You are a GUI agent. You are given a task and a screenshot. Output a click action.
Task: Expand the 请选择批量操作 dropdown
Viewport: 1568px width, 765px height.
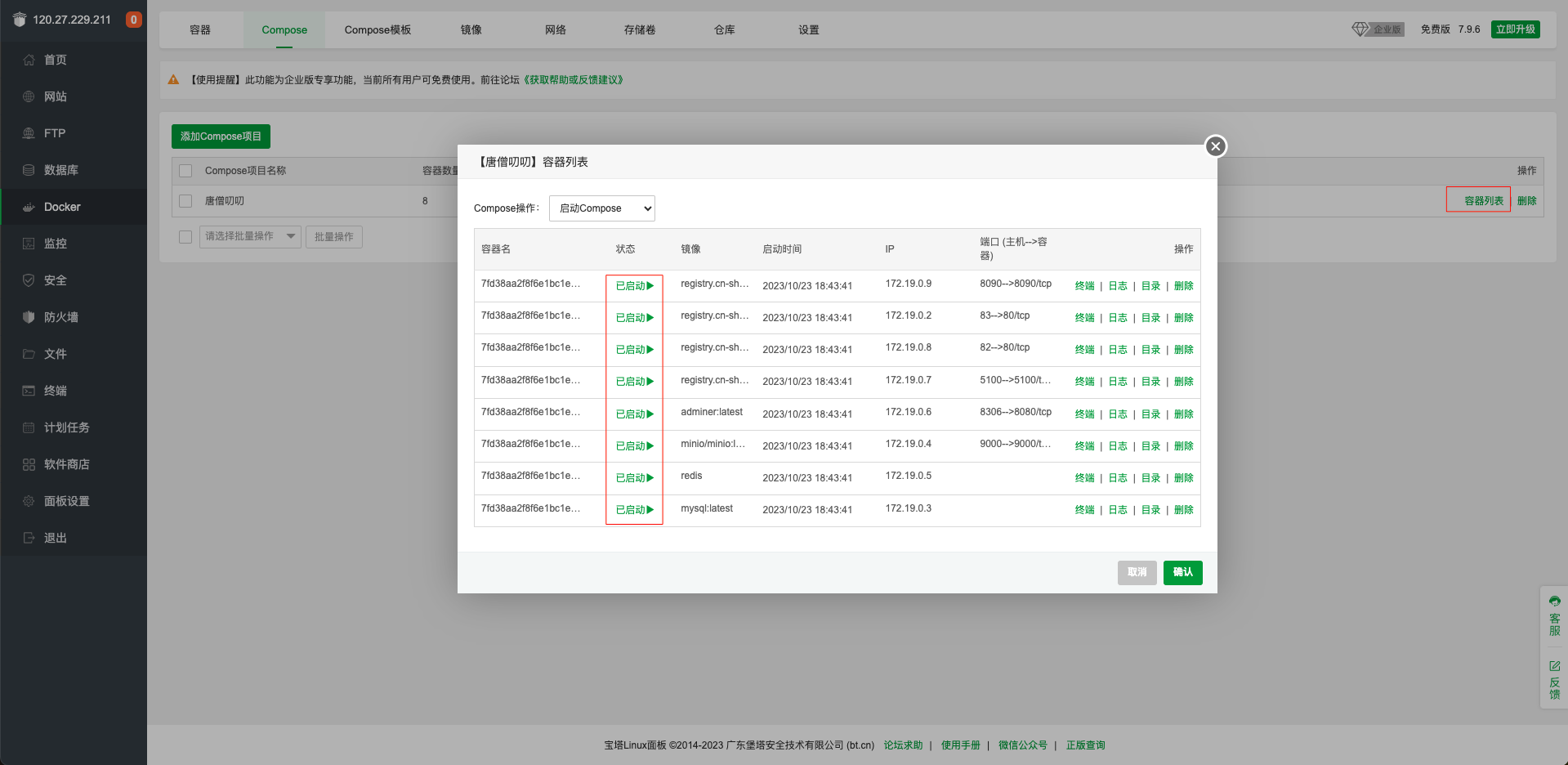click(250, 237)
